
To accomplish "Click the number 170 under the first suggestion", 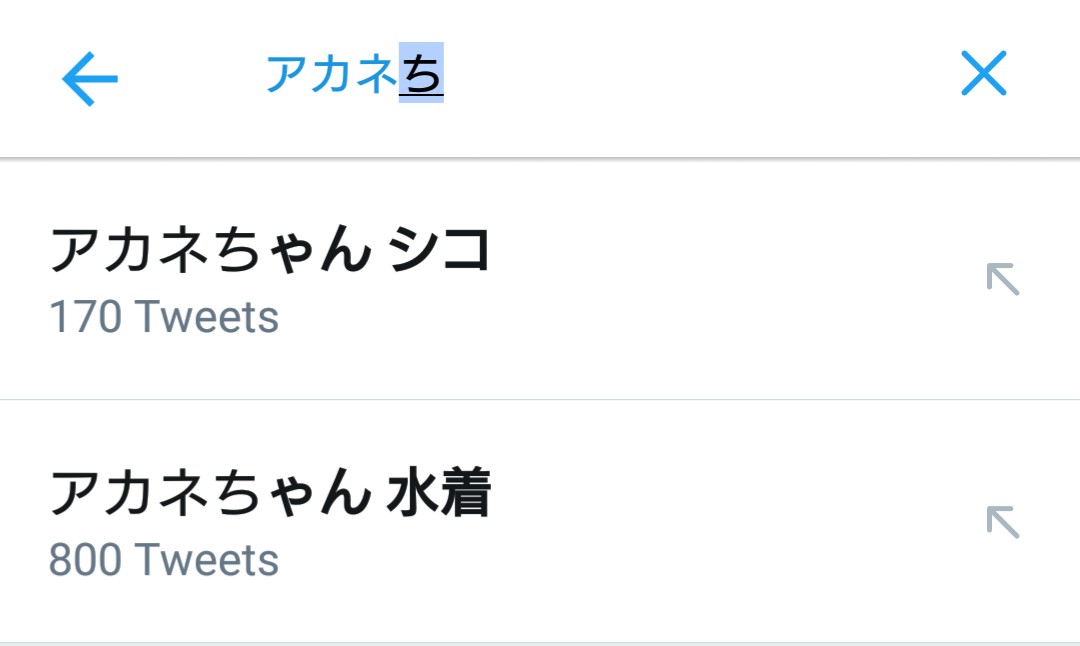I will [x=85, y=318].
